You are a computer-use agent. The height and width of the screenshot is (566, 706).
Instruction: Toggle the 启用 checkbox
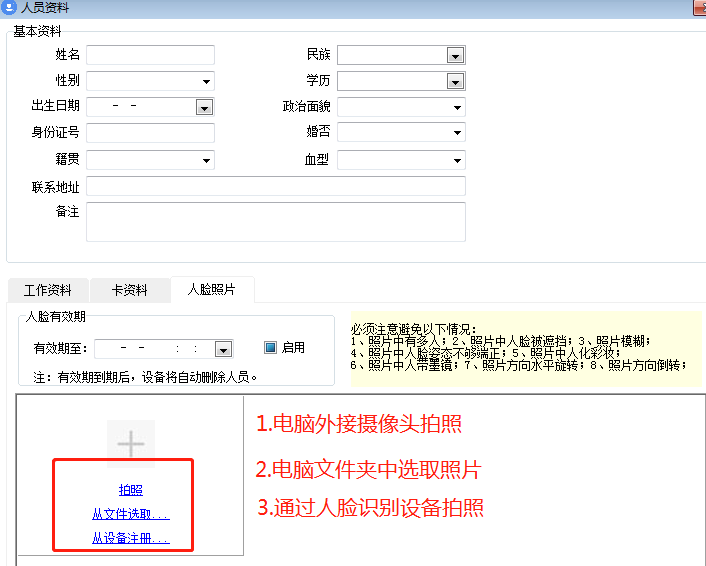click(270, 347)
